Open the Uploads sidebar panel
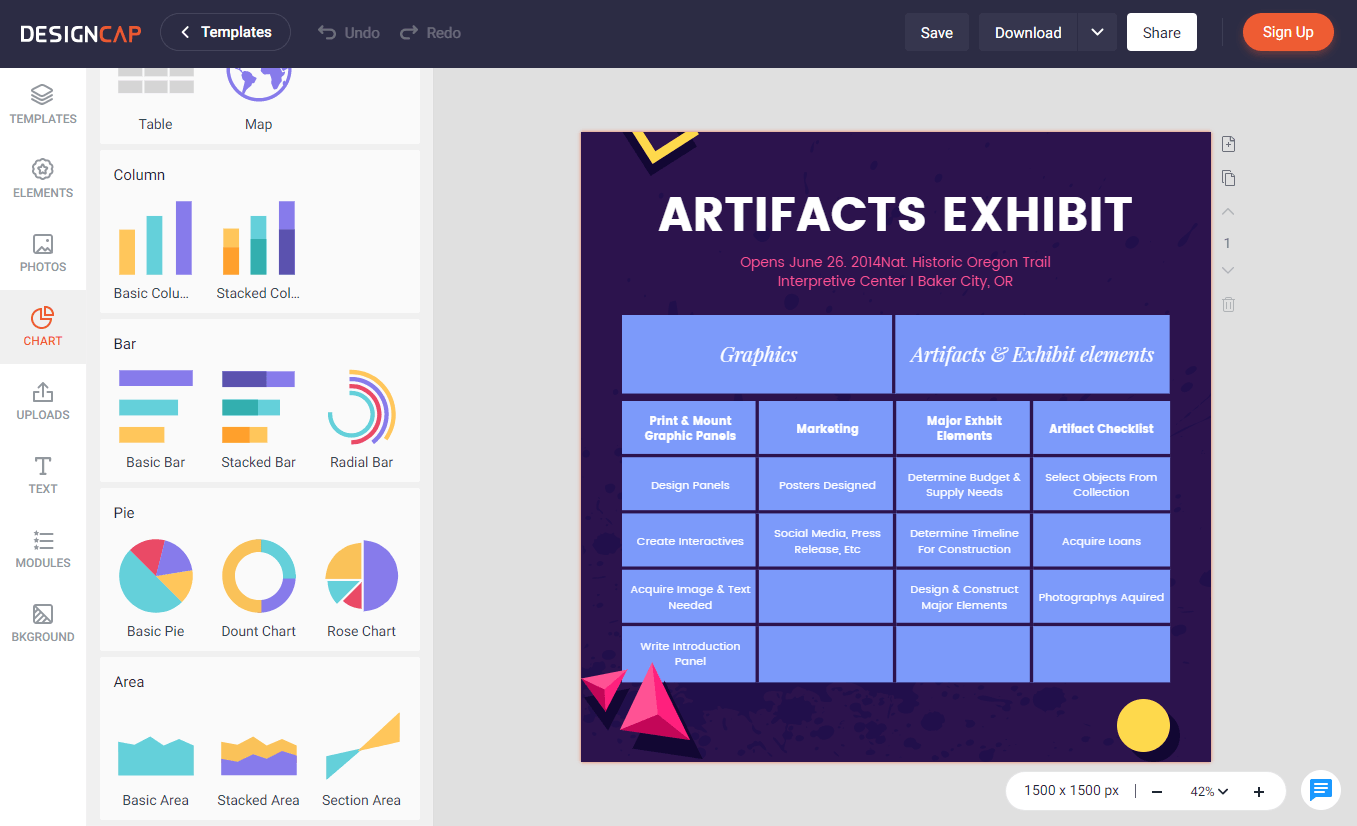 tap(43, 401)
